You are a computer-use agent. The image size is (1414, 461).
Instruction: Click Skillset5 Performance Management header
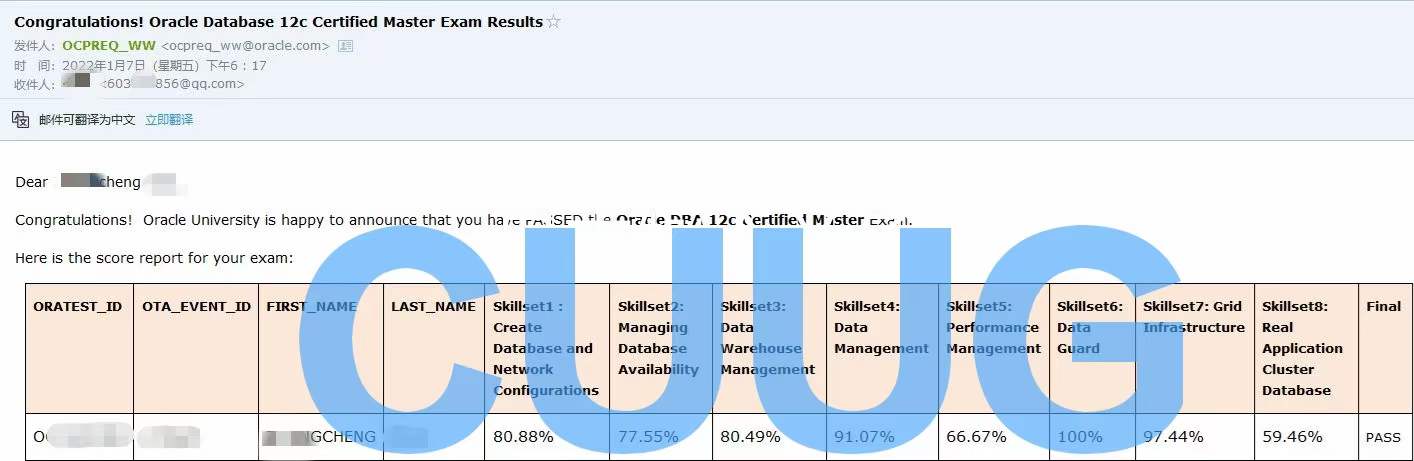[994, 348]
